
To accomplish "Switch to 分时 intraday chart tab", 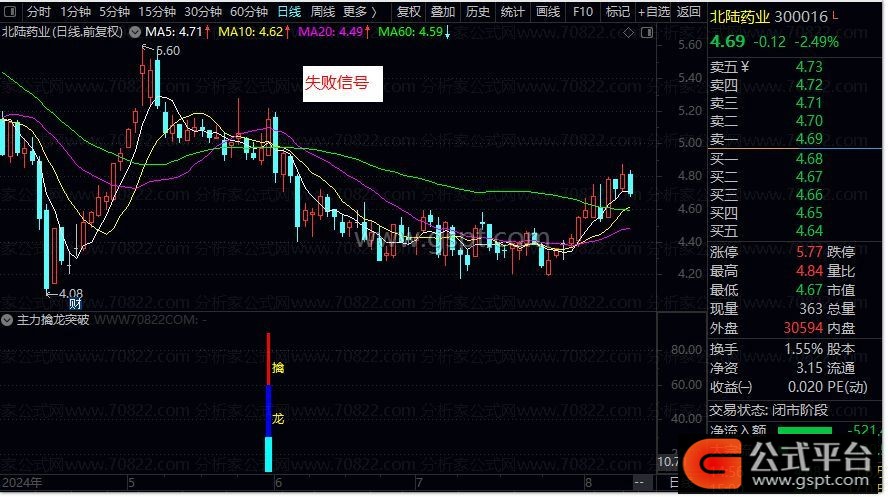I will [38, 11].
